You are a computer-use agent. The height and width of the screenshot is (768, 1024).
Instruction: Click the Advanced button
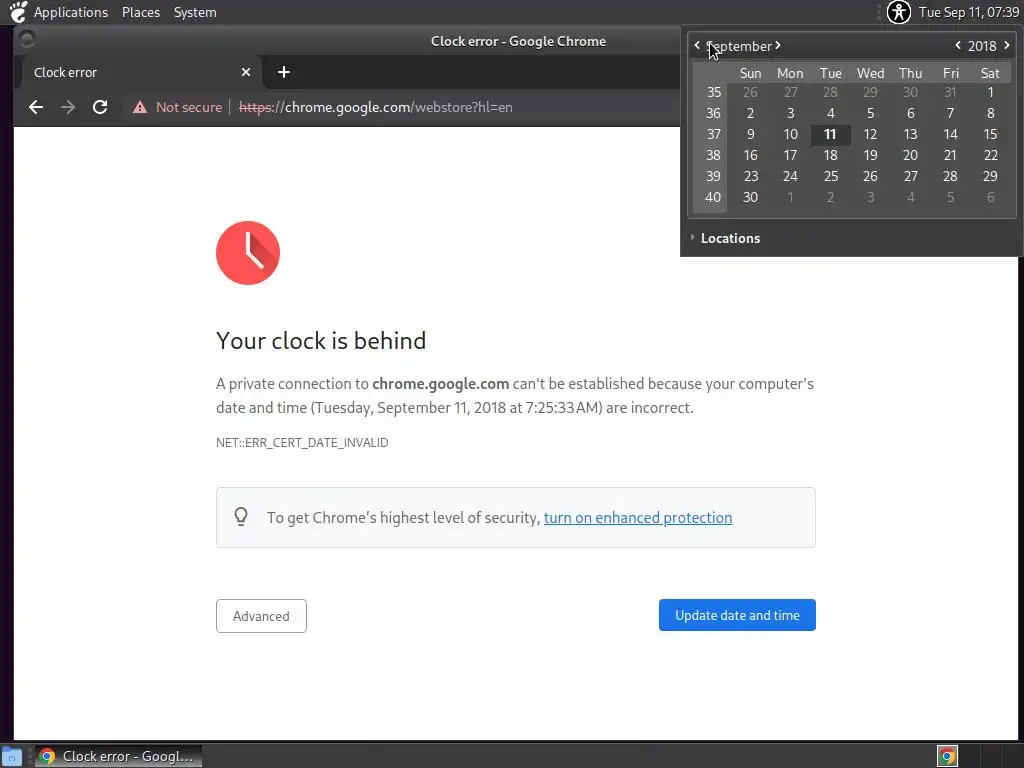pos(261,616)
